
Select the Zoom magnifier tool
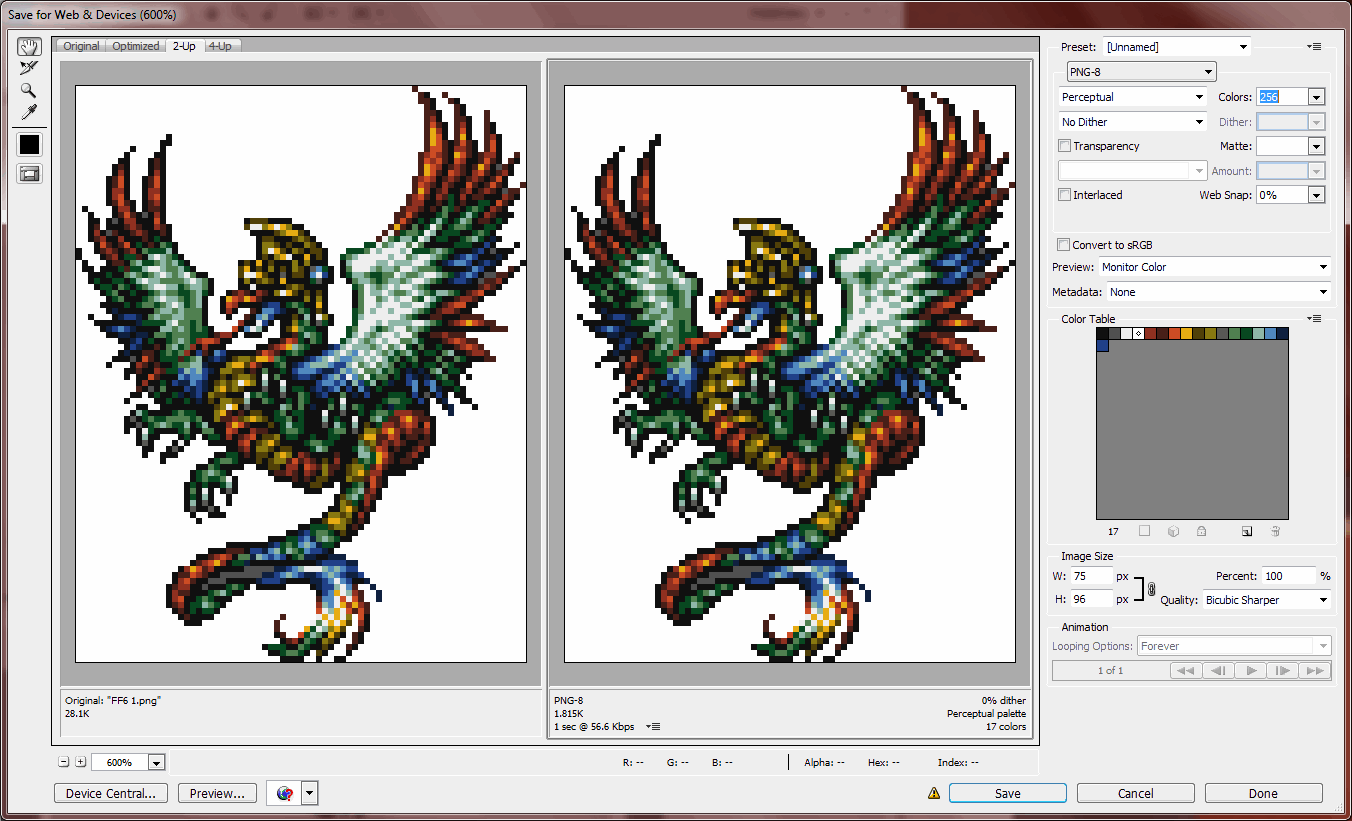pos(29,90)
